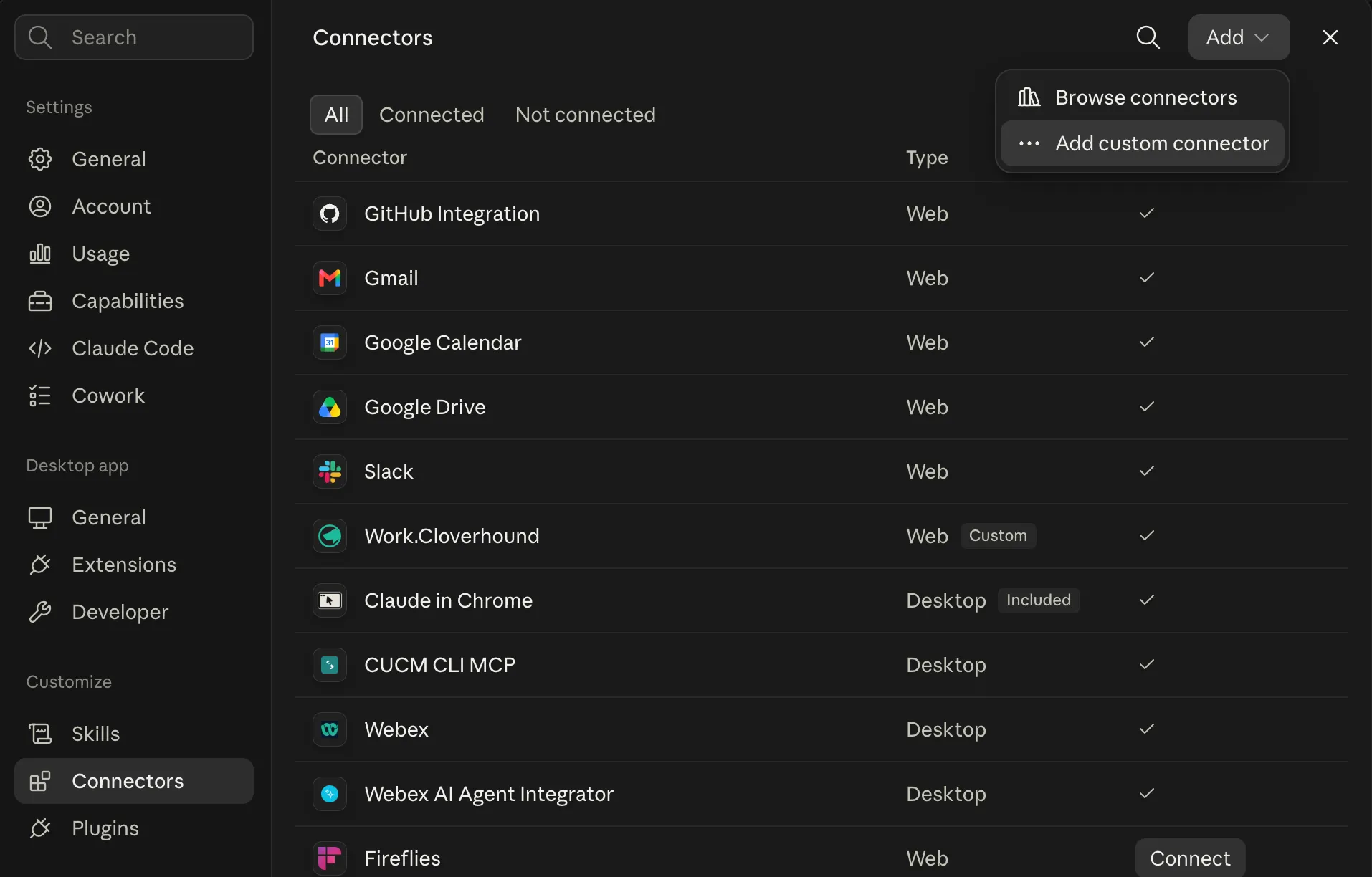Click the Capabilities briefcase icon

(40, 301)
